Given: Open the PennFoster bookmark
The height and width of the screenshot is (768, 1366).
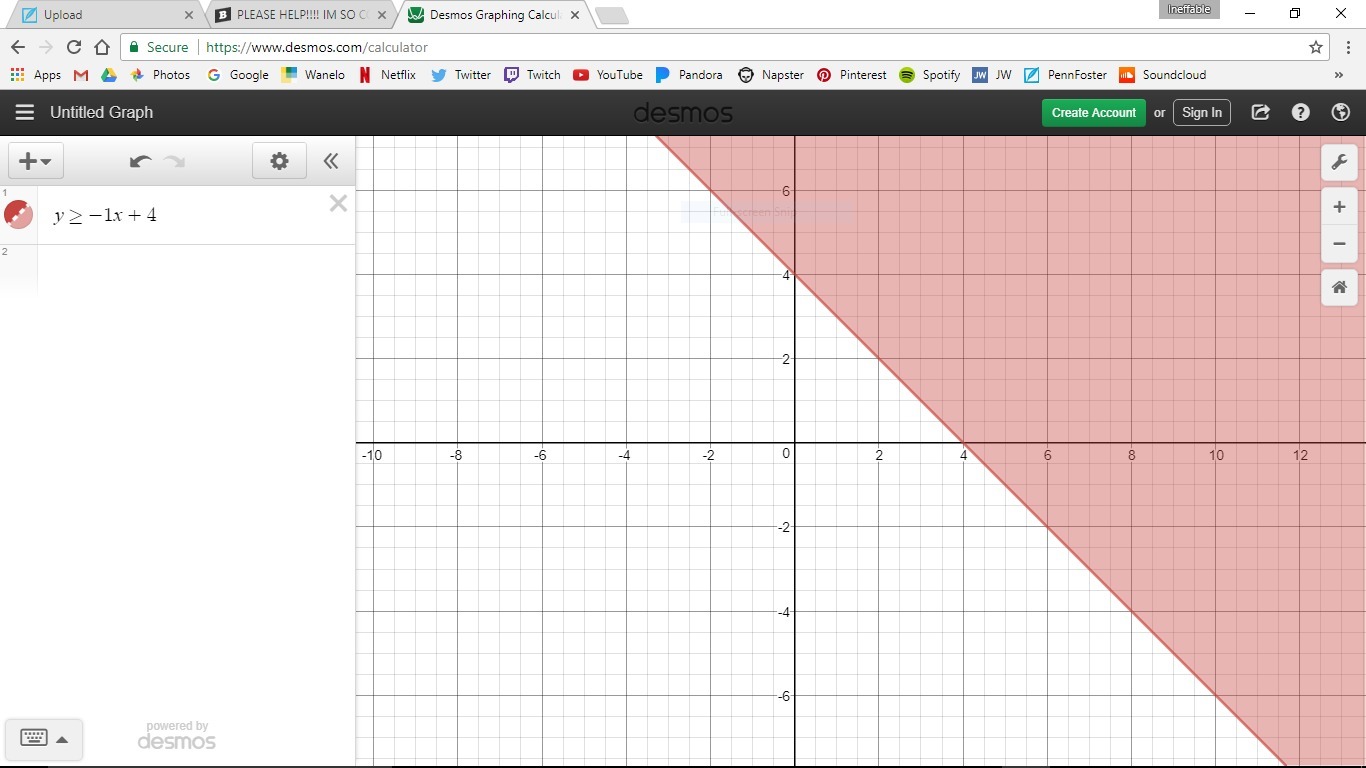Looking at the screenshot, I should point(1065,75).
